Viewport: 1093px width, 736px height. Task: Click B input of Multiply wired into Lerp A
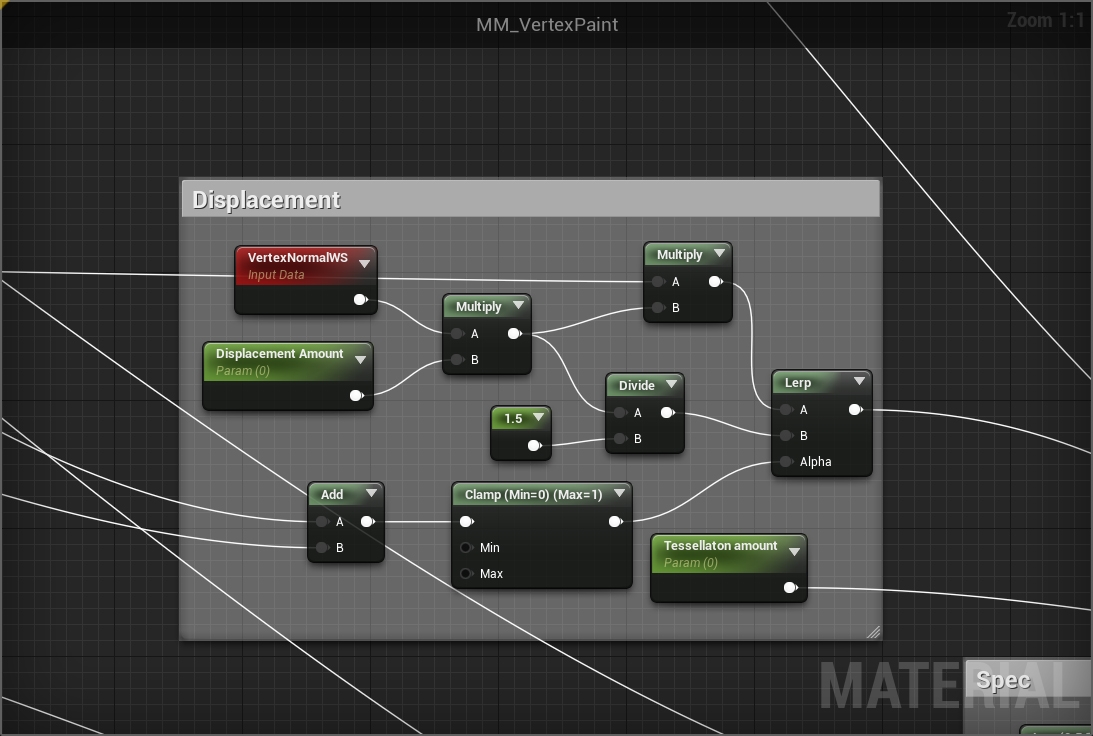657,307
